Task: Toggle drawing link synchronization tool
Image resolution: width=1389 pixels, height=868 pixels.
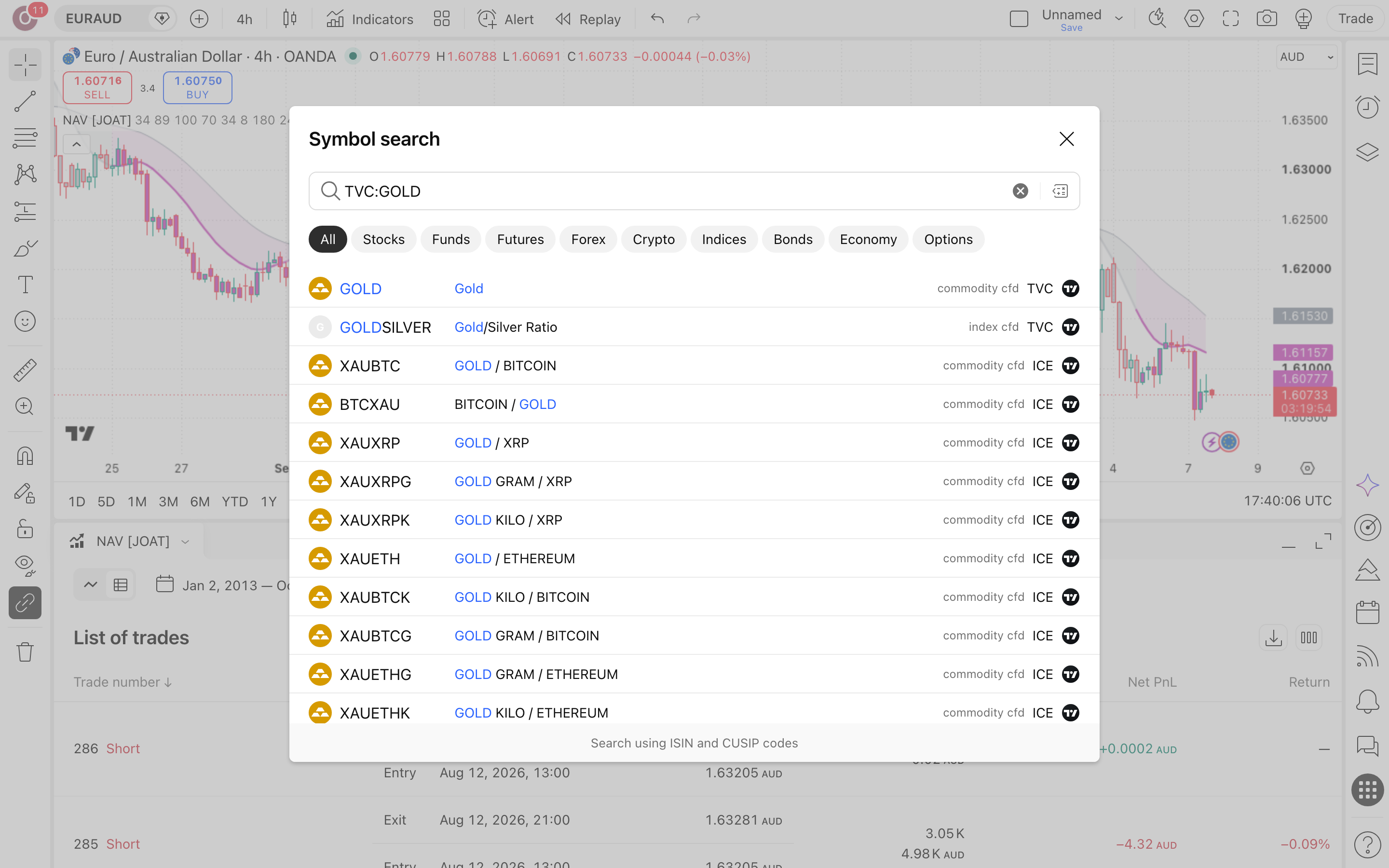Action: (25, 603)
